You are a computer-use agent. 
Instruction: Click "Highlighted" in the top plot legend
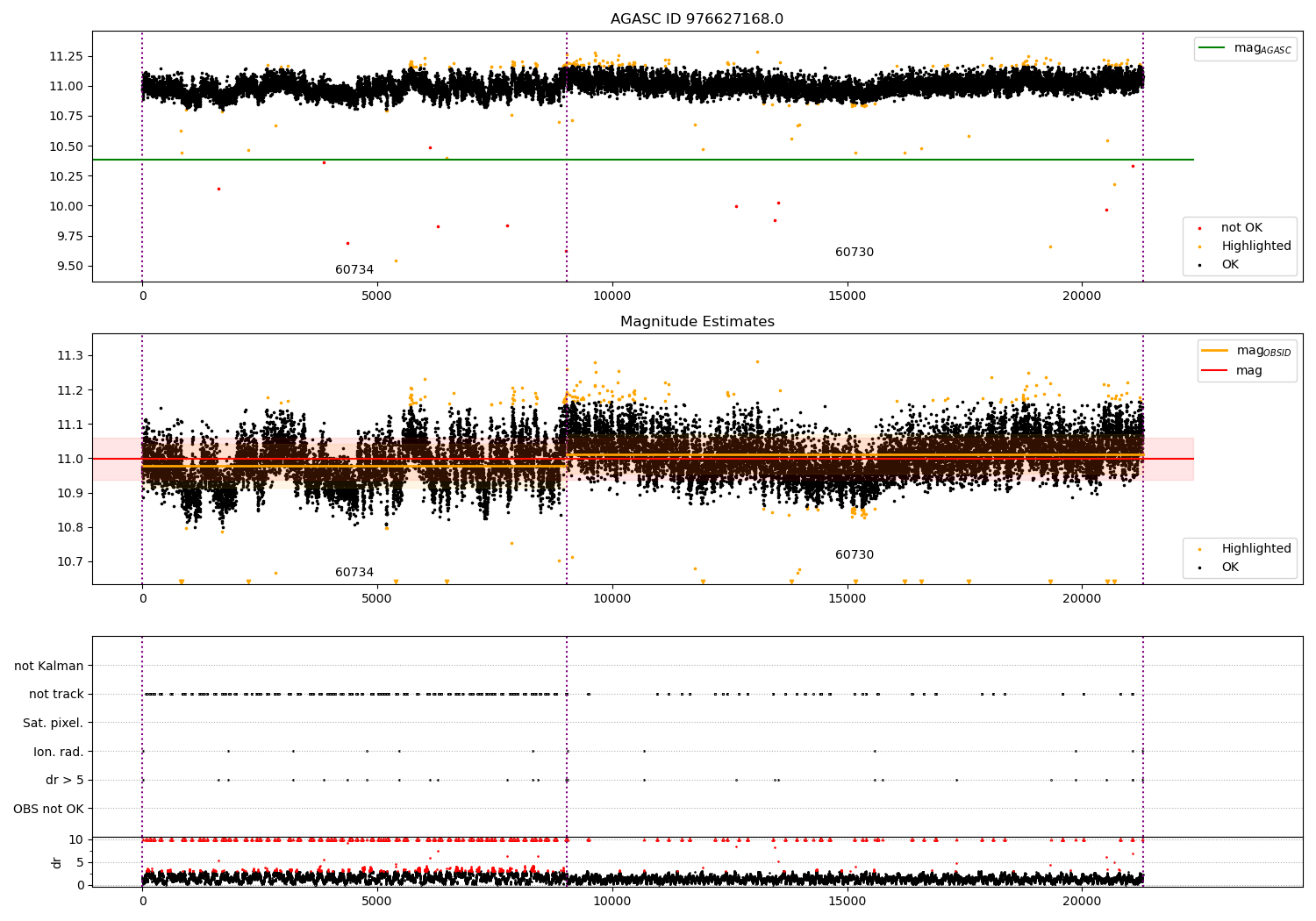pyautogui.click(x=1255, y=246)
